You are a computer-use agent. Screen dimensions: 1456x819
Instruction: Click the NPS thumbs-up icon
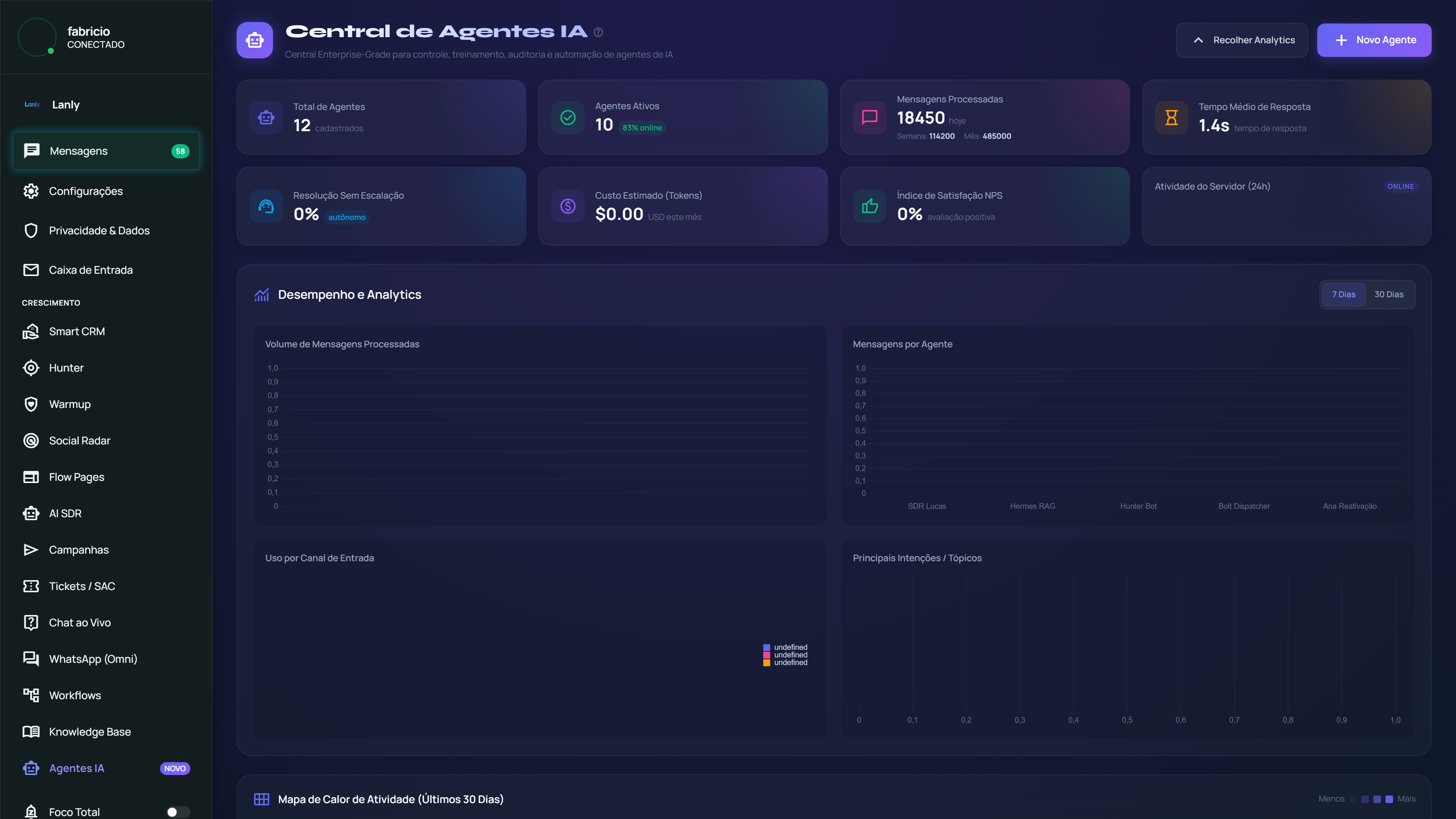click(870, 206)
